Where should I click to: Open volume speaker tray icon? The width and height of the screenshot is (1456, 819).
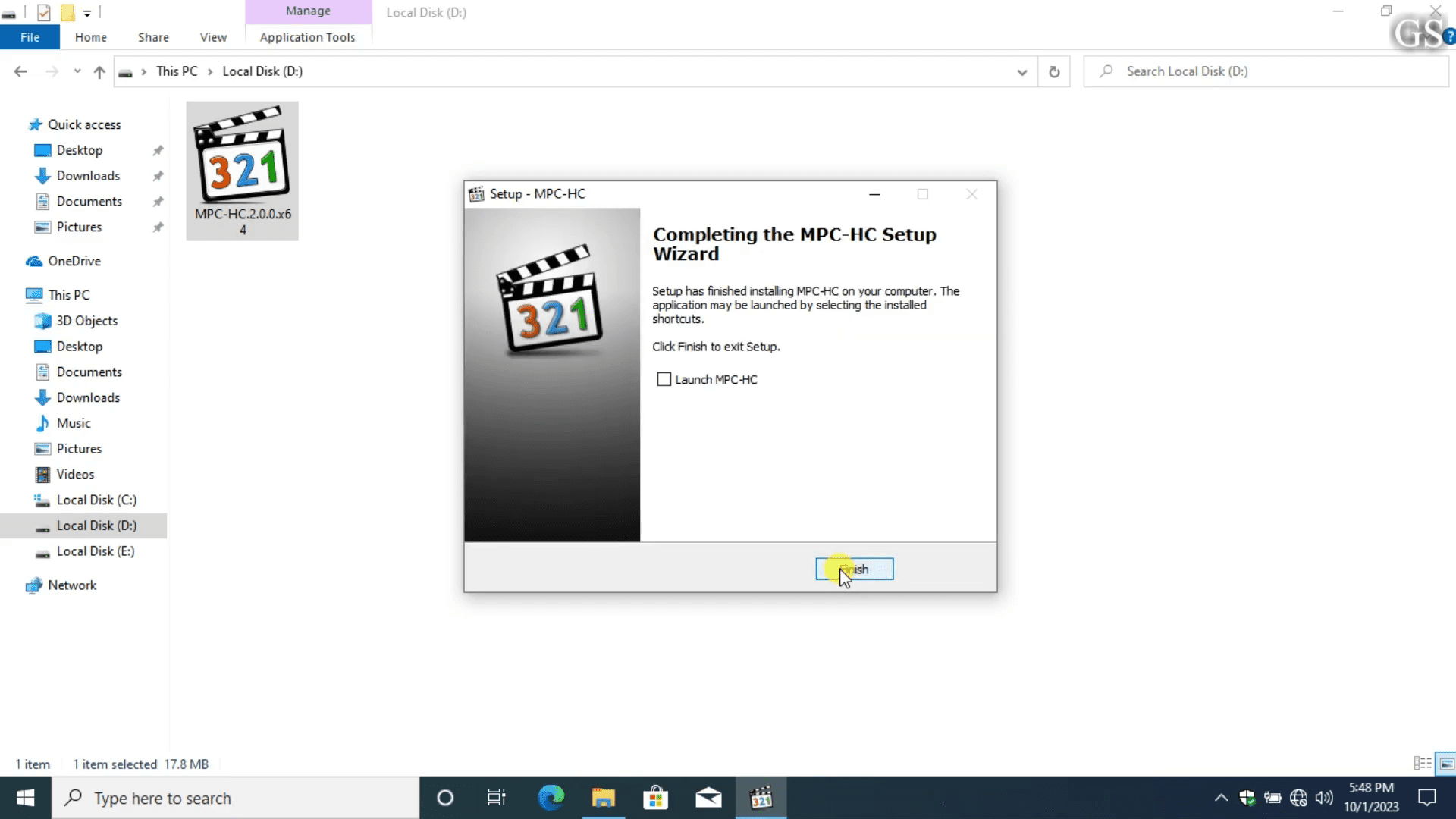point(1324,798)
